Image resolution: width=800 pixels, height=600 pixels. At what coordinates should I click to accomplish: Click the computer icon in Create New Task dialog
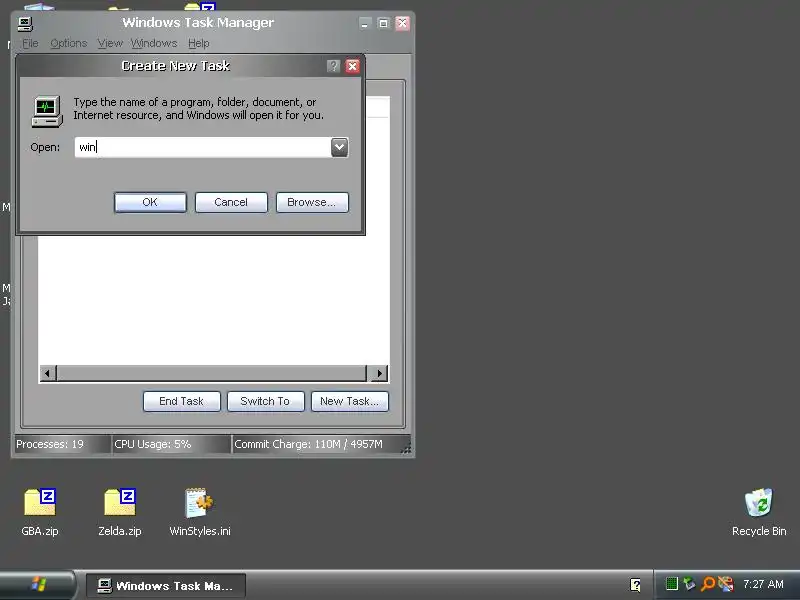(x=47, y=111)
